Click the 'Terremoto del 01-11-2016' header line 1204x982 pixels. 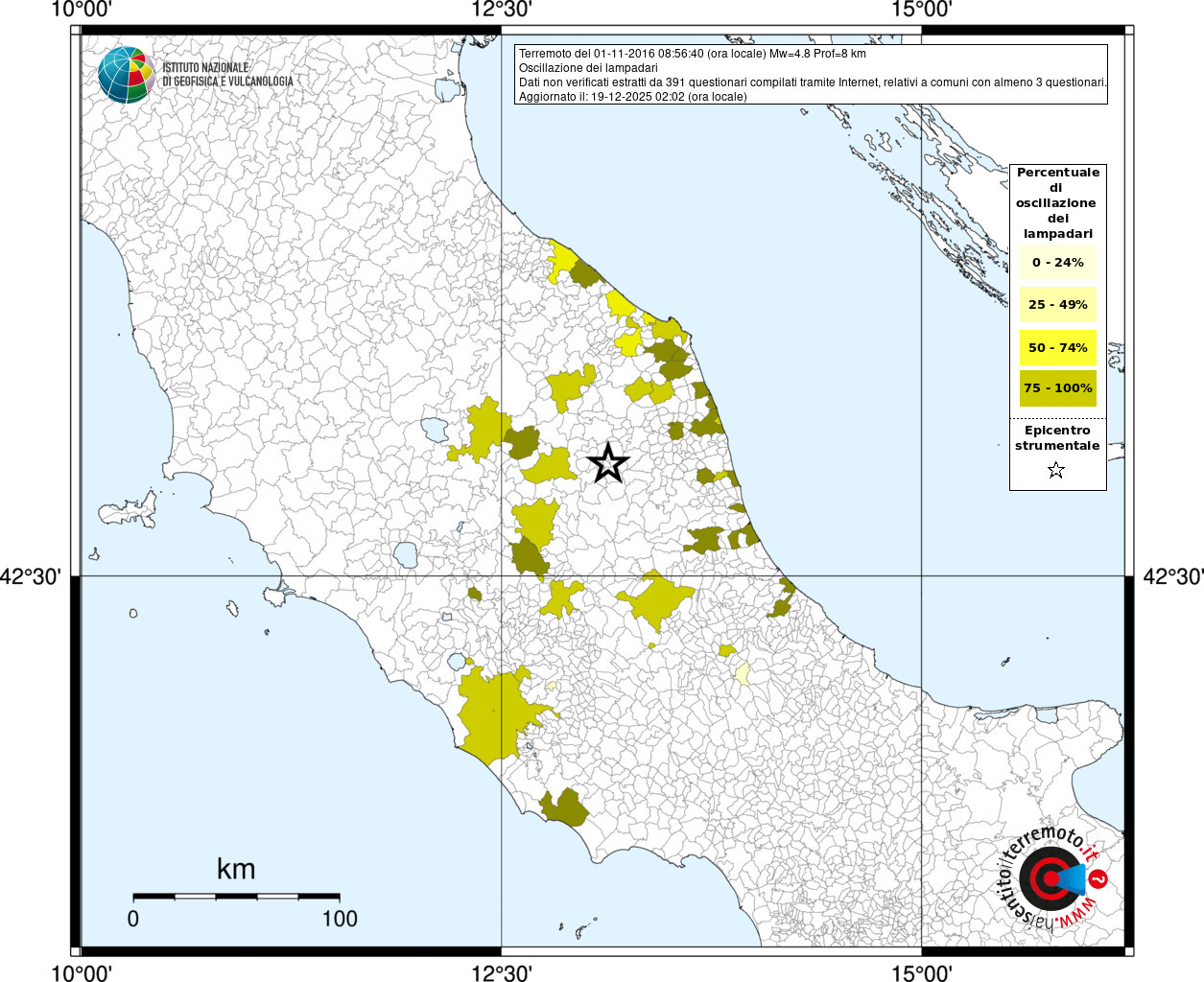coord(692,54)
